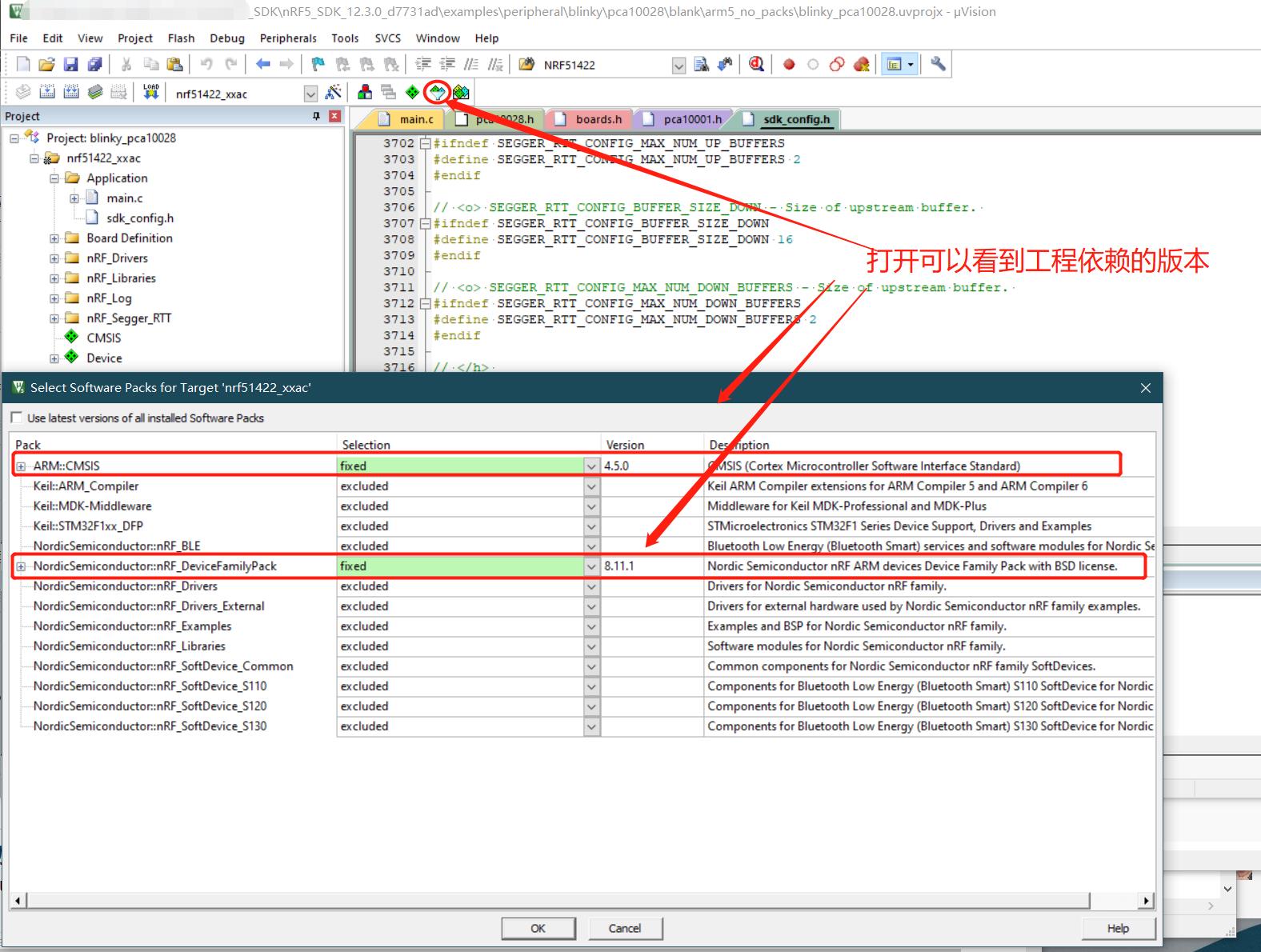This screenshot has height=952, width=1261.
Task: Build the target via toolbar icon
Action: (x=47, y=92)
